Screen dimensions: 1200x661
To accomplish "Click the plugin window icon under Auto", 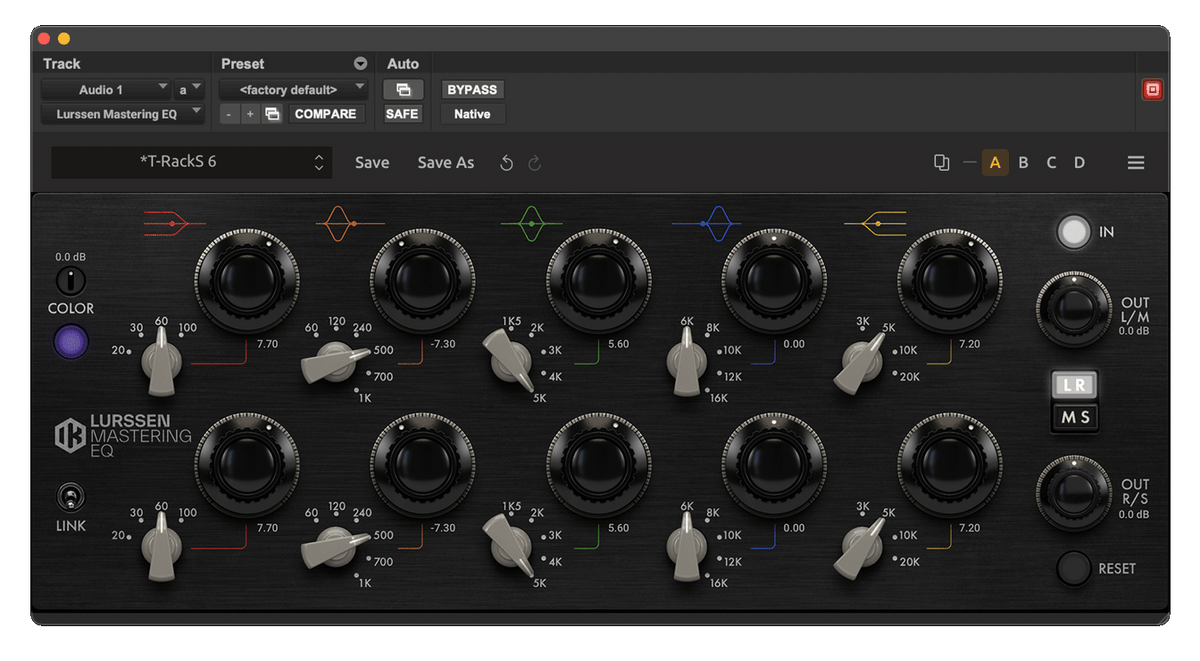I will [403, 90].
